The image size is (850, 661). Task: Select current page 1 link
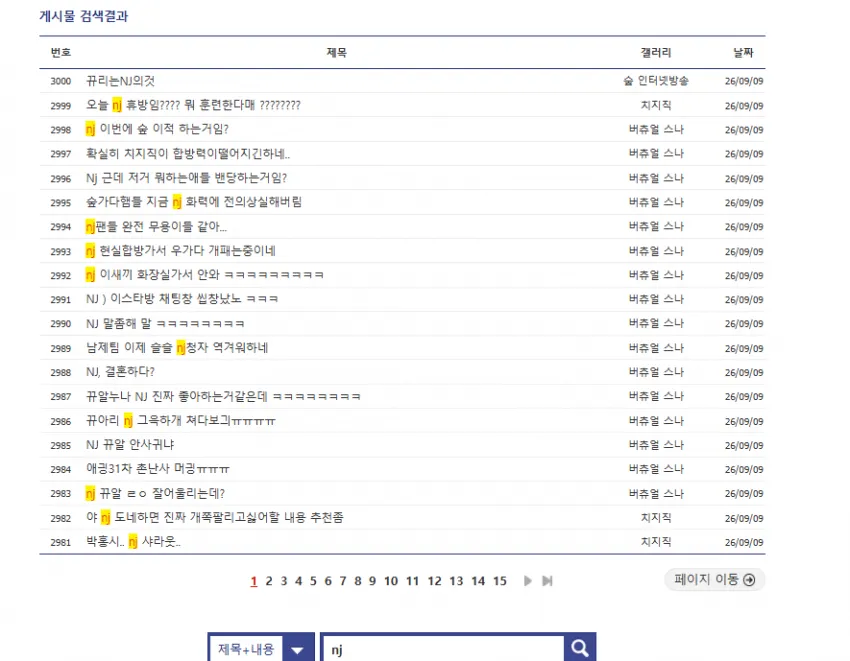[254, 581]
